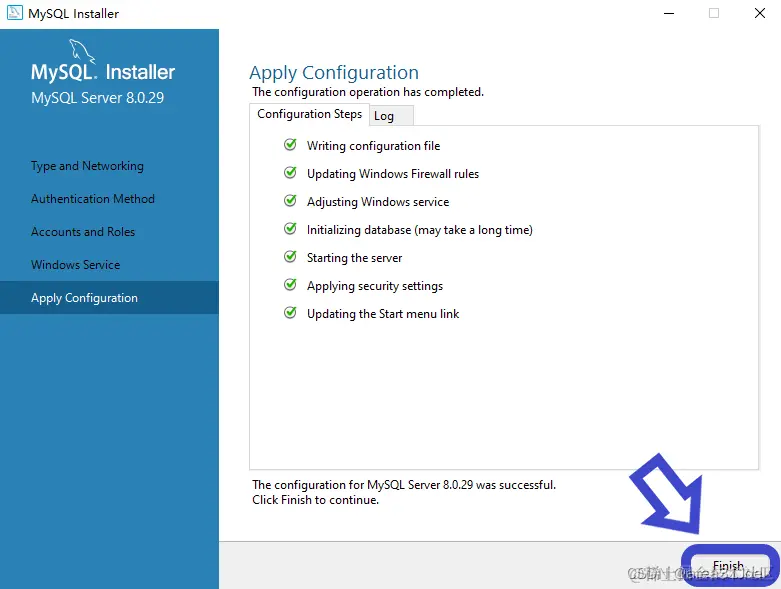Select 'Updating Windows Firewall rules' step text
The height and width of the screenshot is (589, 781).
[x=393, y=174]
